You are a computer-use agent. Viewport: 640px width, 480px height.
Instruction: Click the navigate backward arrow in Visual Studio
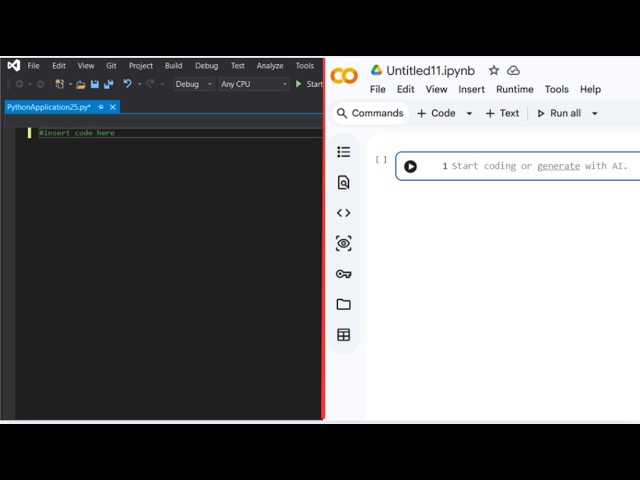19,84
